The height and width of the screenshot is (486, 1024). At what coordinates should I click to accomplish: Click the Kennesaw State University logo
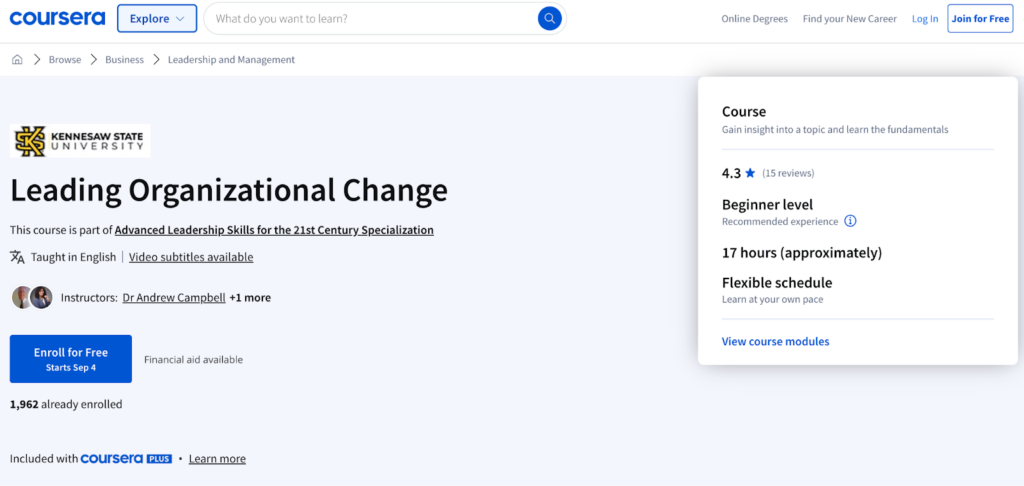pos(80,140)
